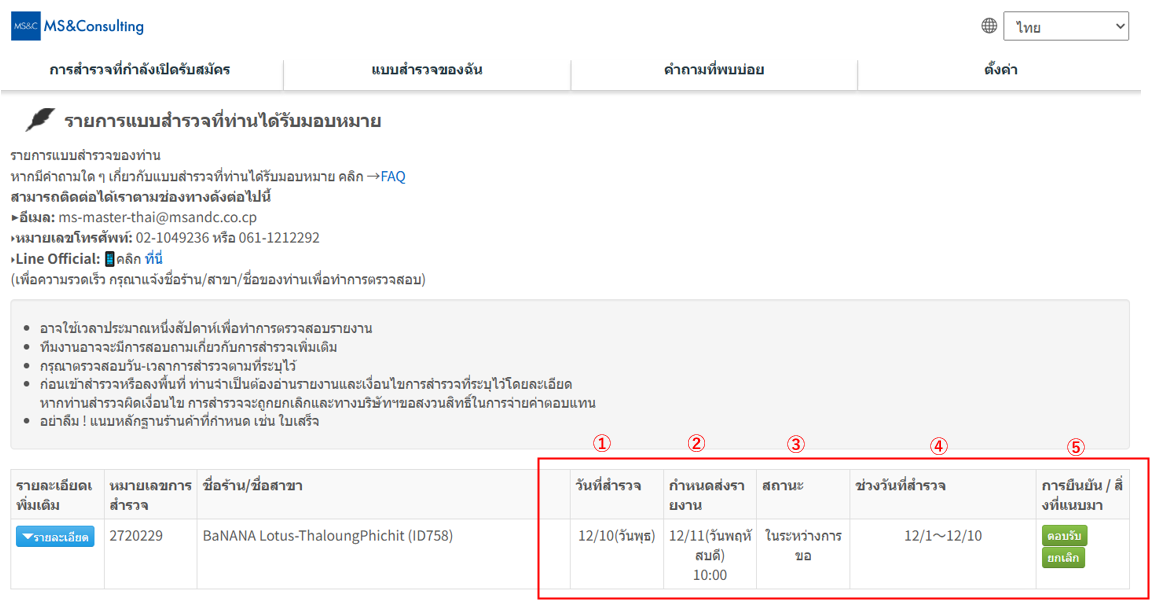Screen dimensions: 1163x611
Task: Click the globe language icon
Action: (989, 26)
